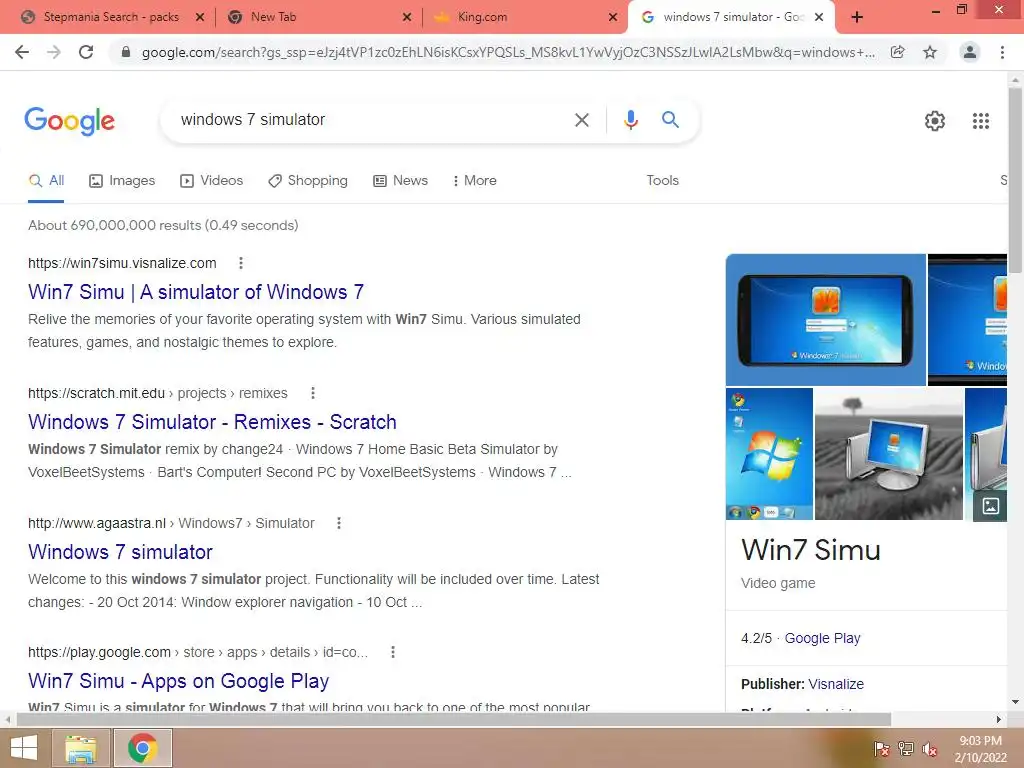Open the taskbar clock and date
1024x768 pixels.
click(980, 749)
